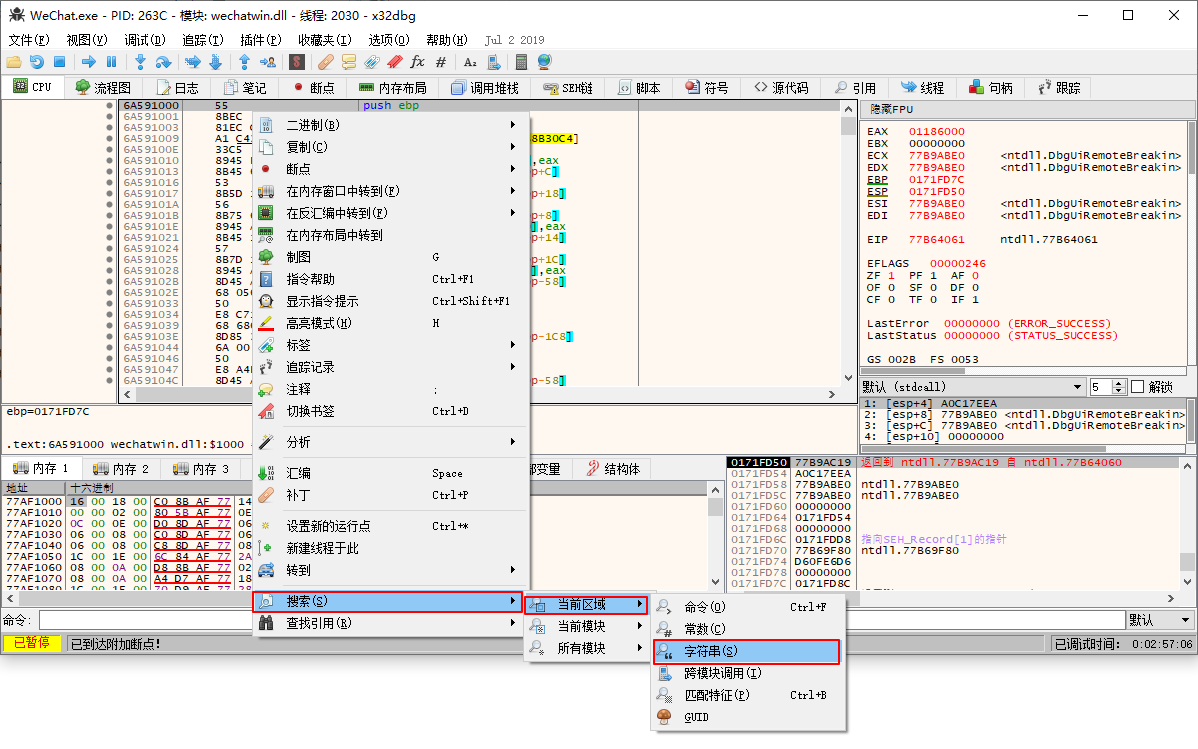Click the run arrow toolbar icon
This screenshot has height=749, width=1198.
[89, 62]
